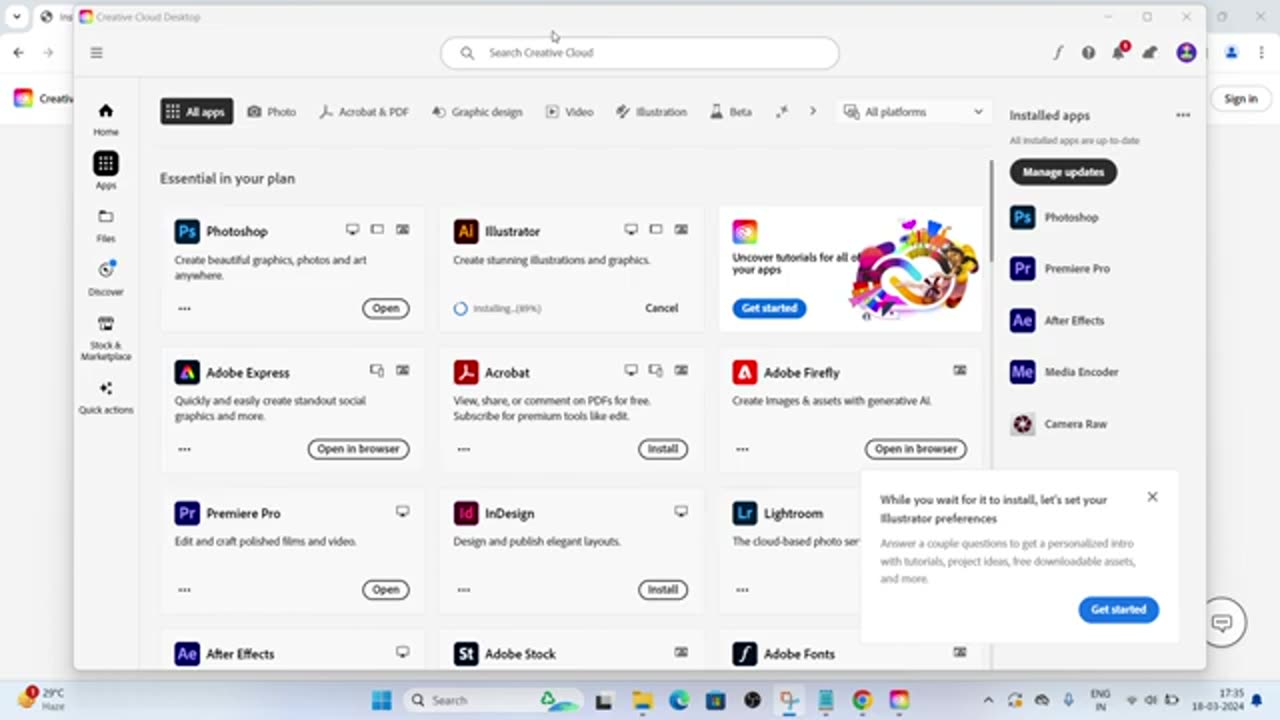This screenshot has width=1280, height=720.
Task: Open Adobe Express in browser
Action: pos(358,449)
